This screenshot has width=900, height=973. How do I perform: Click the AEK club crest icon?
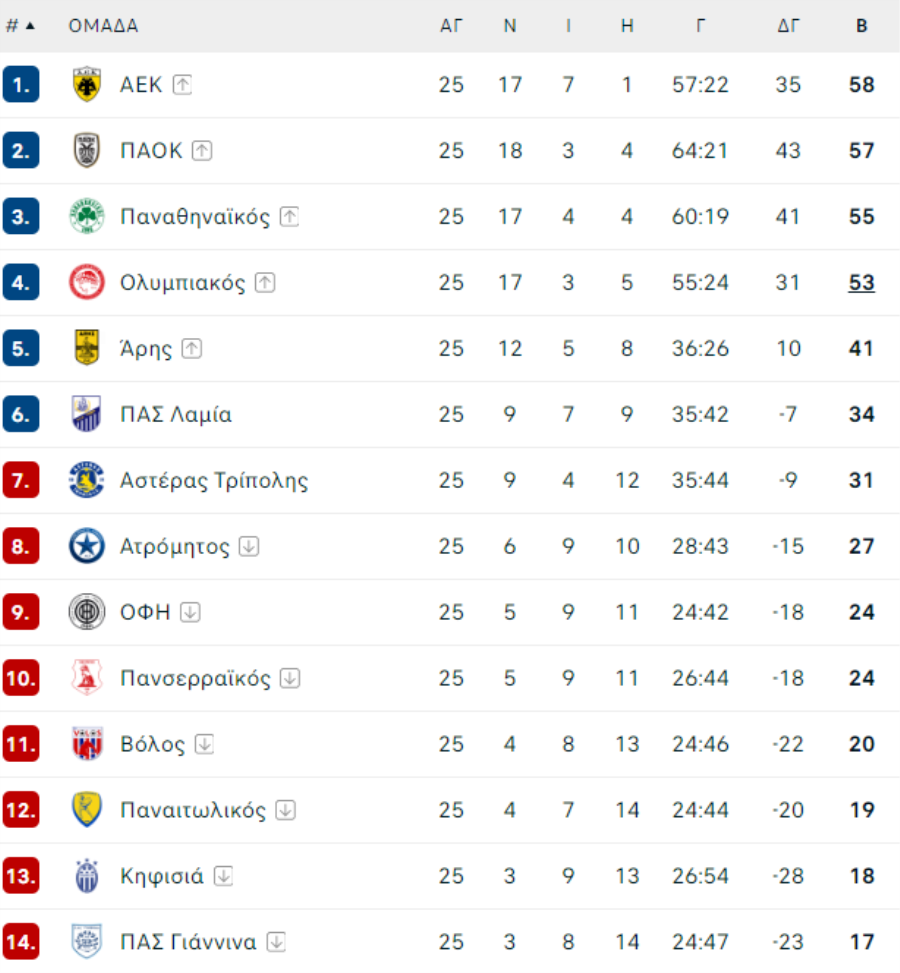[87, 85]
